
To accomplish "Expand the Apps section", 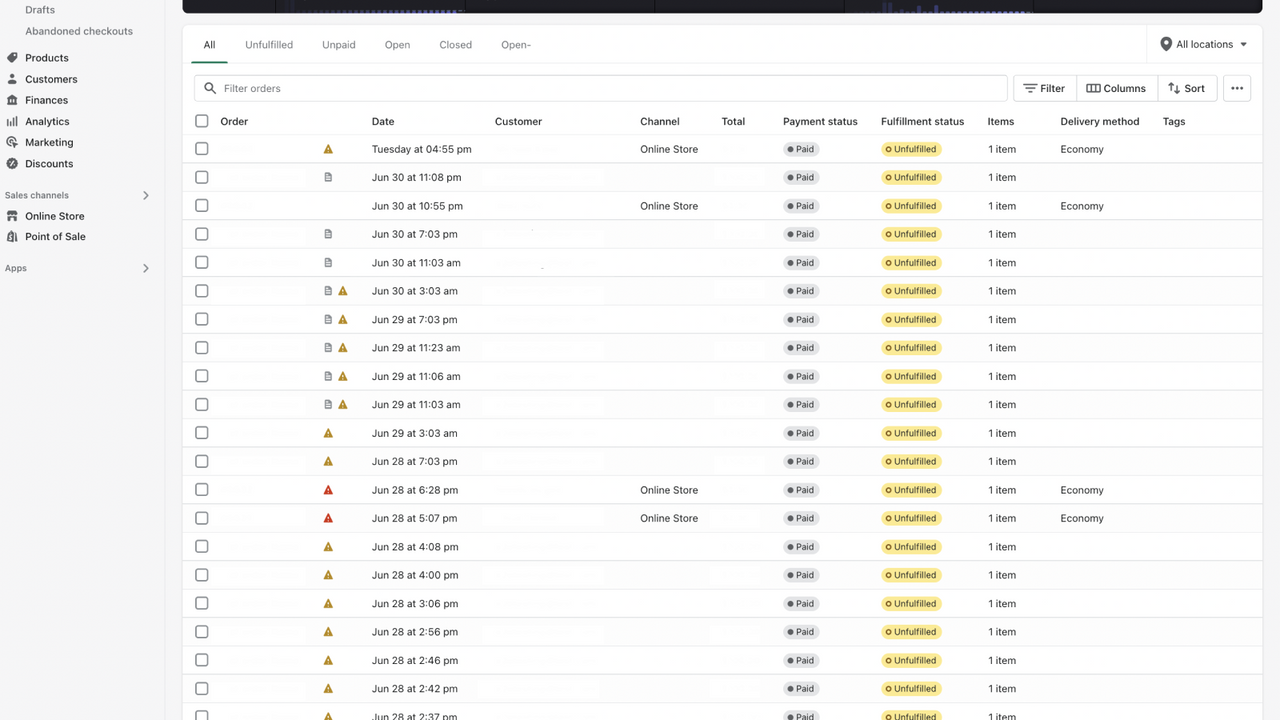I will point(145,268).
